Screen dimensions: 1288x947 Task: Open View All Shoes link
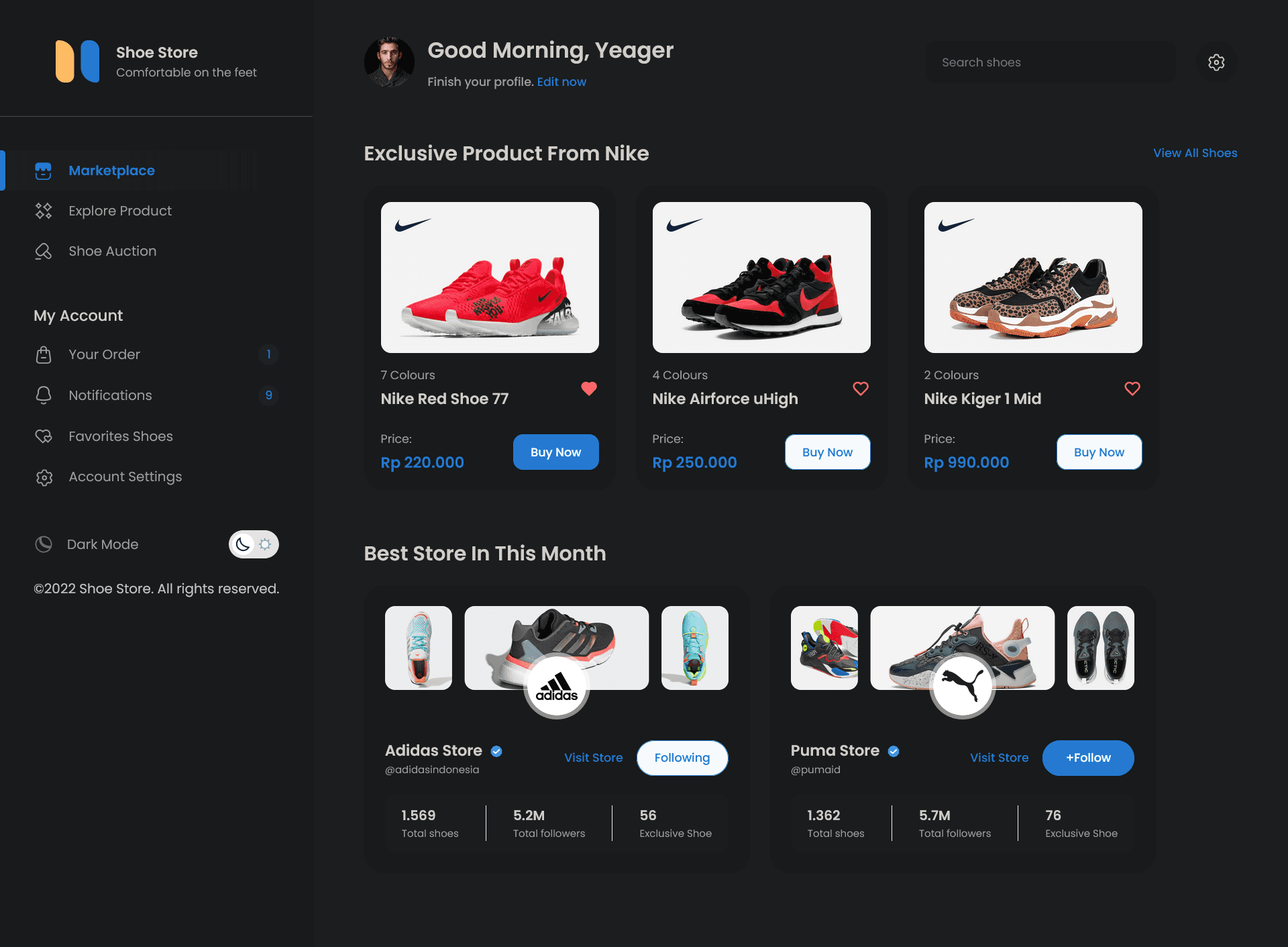[x=1195, y=153]
